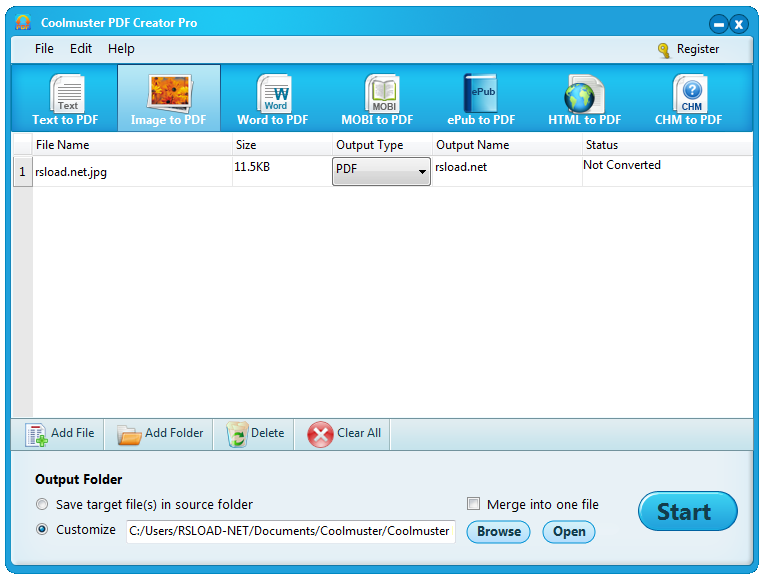Click the rsload.net output name cell

click(x=508, y=172)
